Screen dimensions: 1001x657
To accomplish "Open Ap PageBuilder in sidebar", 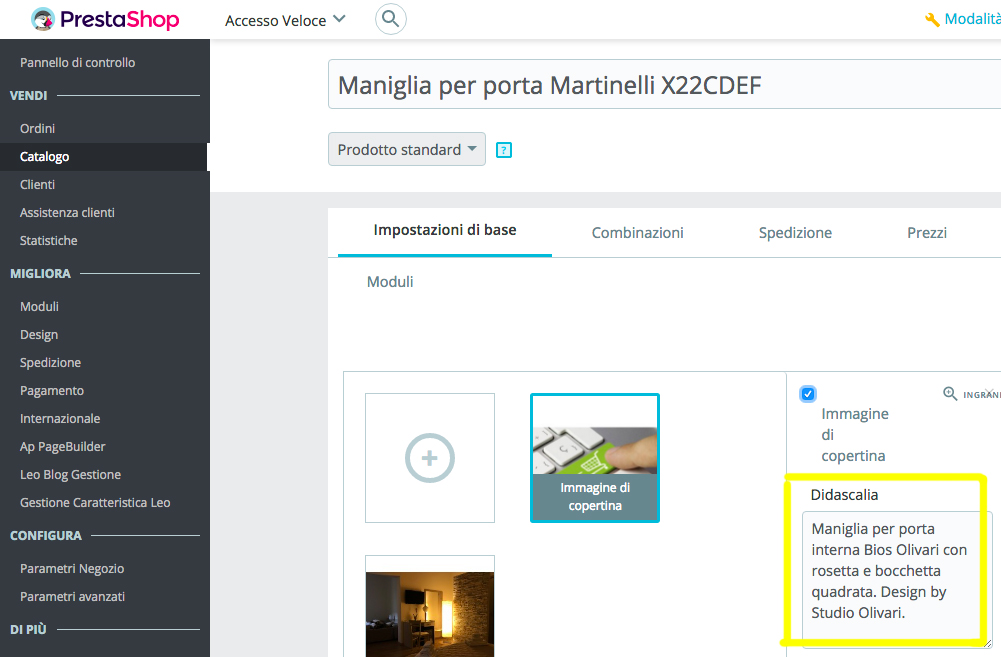I will coord(62,446).
